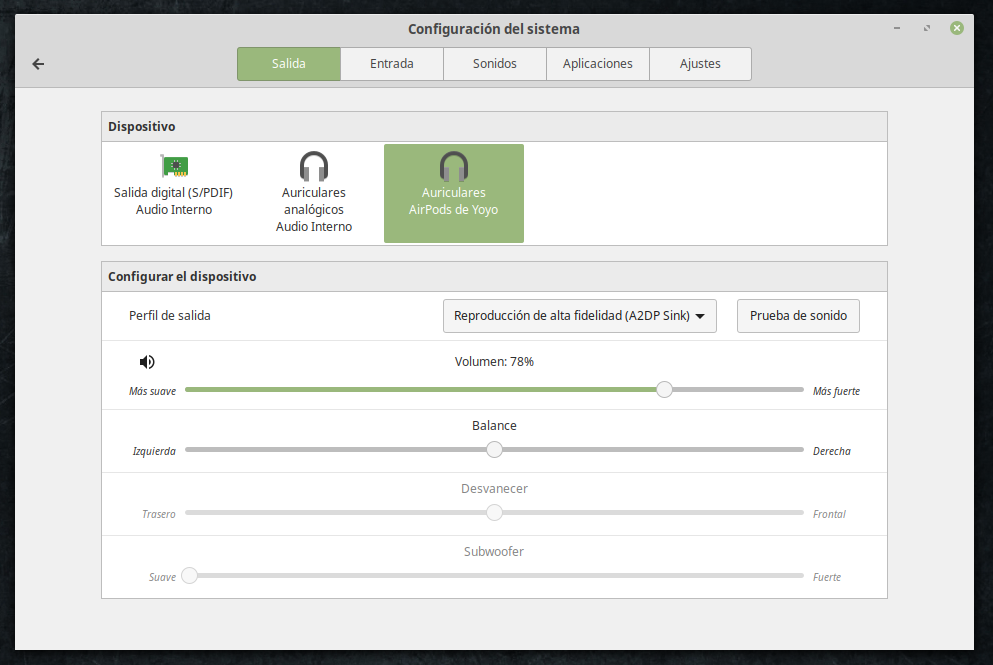Mute with the volume speaker icon
Image resolution: width=993 pixels, height=665 pixels.
coord(147,362)
